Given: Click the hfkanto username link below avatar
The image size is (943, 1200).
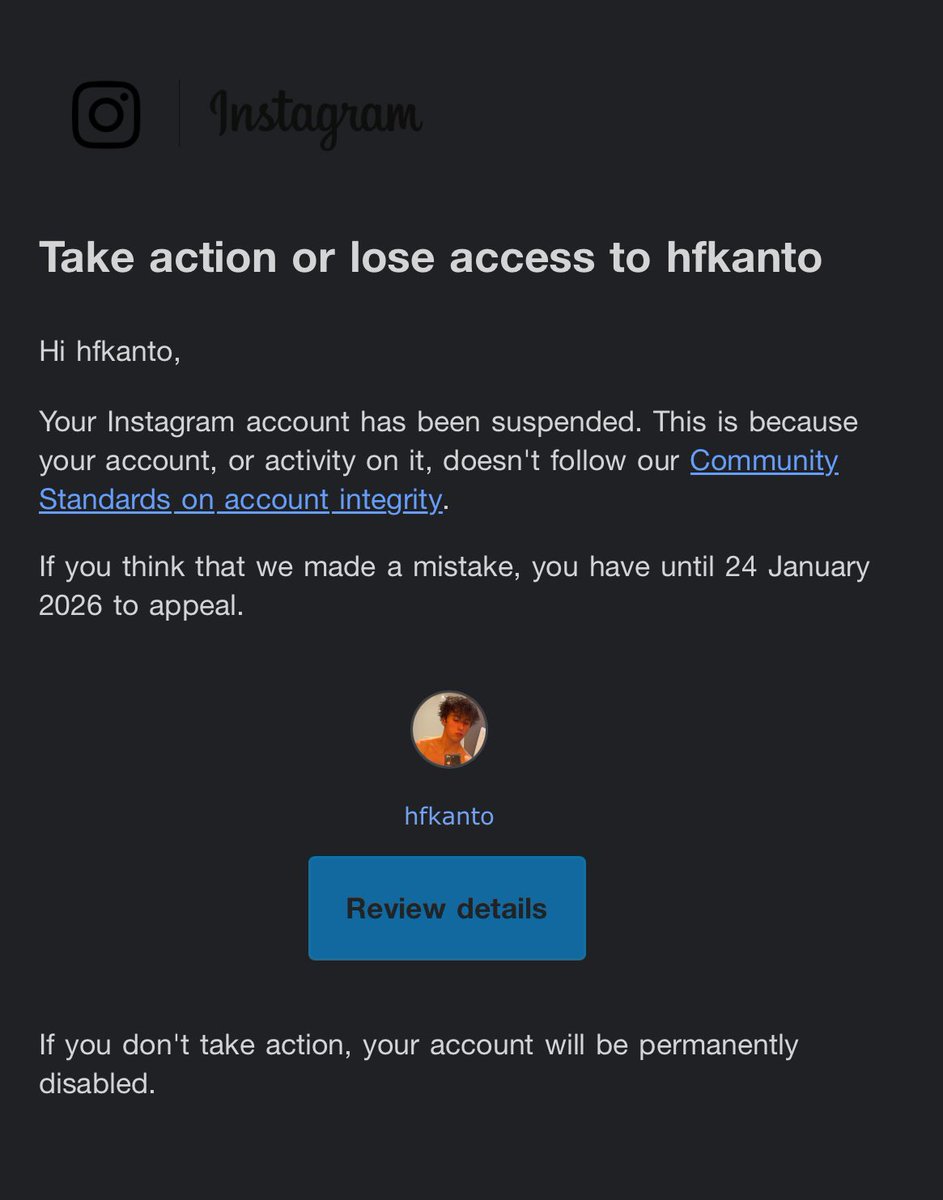Looking at the screenshot, I should click(x=449, y=816).
